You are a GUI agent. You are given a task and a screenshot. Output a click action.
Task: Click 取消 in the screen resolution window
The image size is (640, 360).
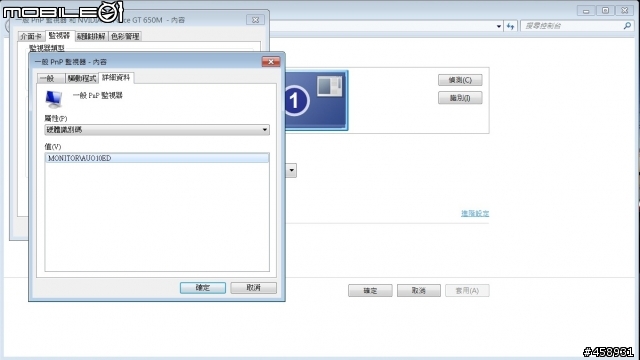(419, 291)
